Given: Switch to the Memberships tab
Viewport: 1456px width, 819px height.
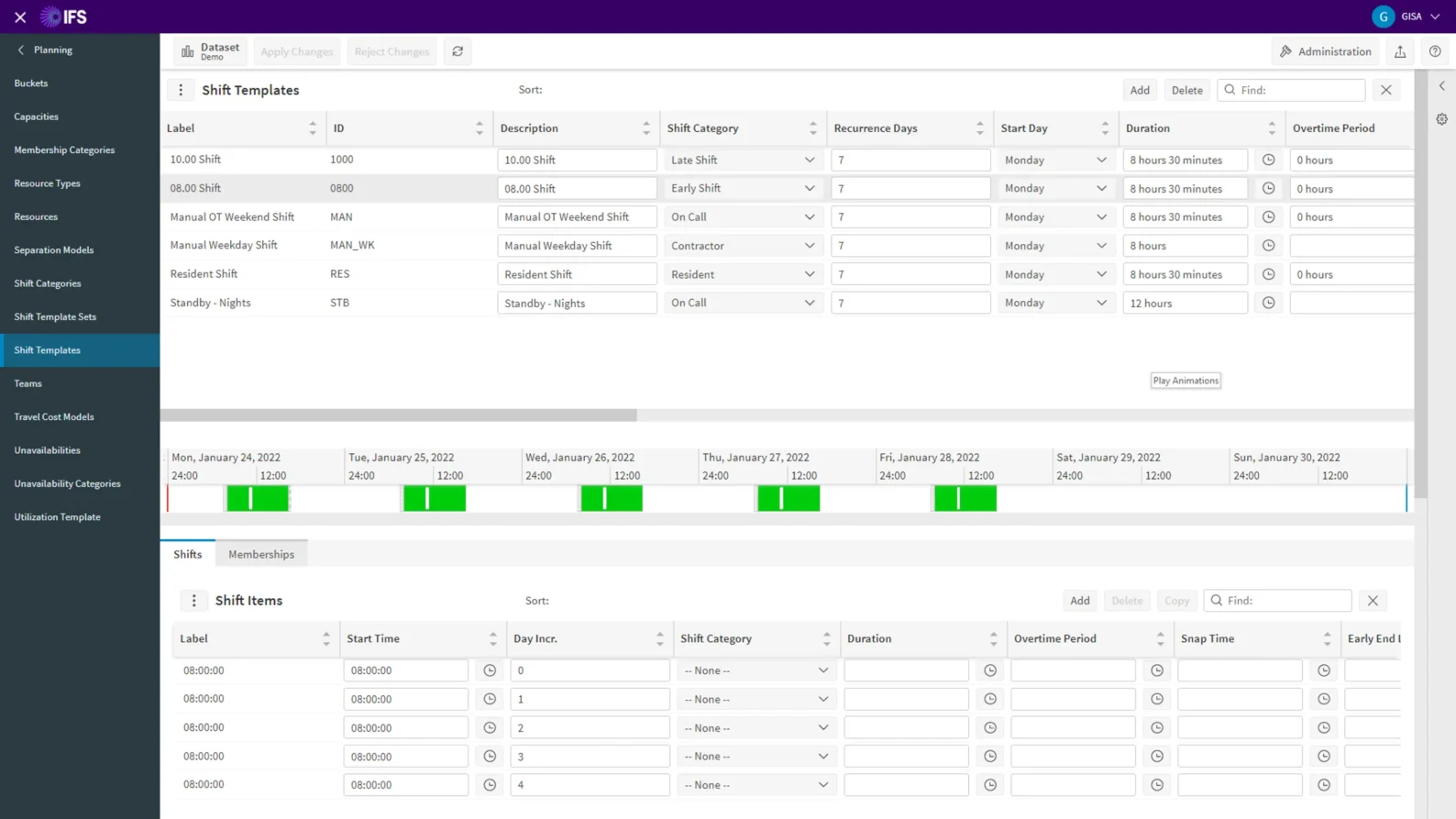Looking at the screenshot, I should point(261,554).
